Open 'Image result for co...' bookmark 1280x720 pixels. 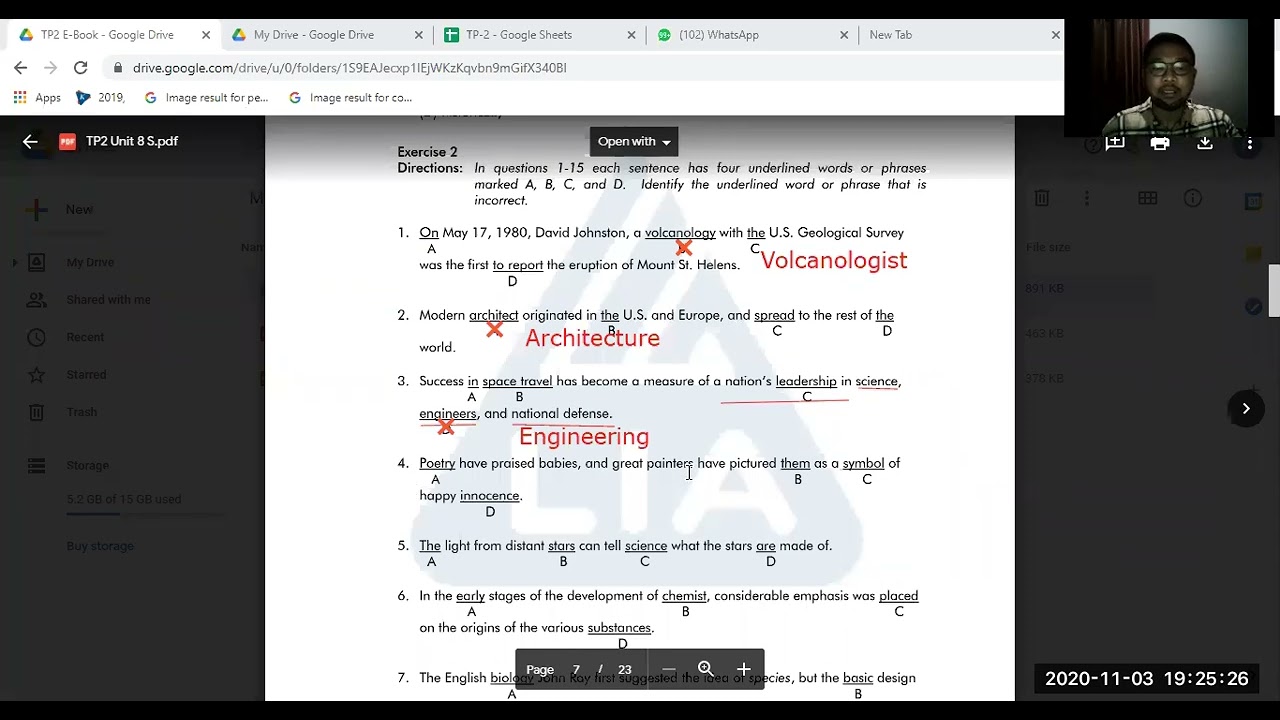[x=351, y=98]
